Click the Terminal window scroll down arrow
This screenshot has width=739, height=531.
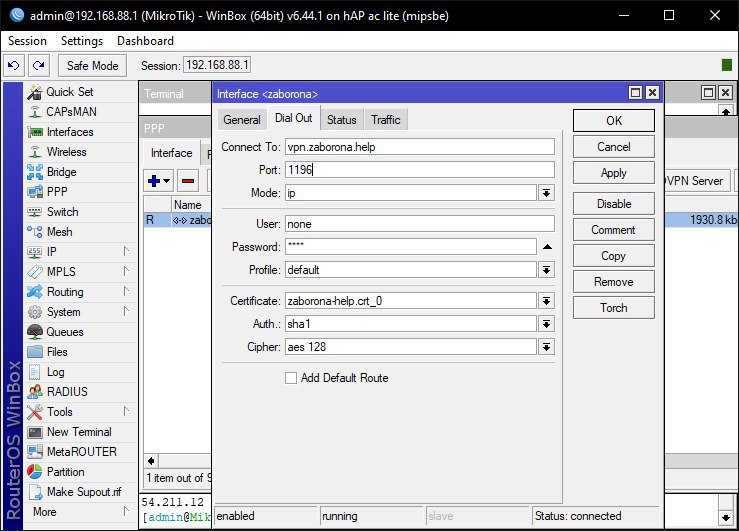(x=726, y=518)
